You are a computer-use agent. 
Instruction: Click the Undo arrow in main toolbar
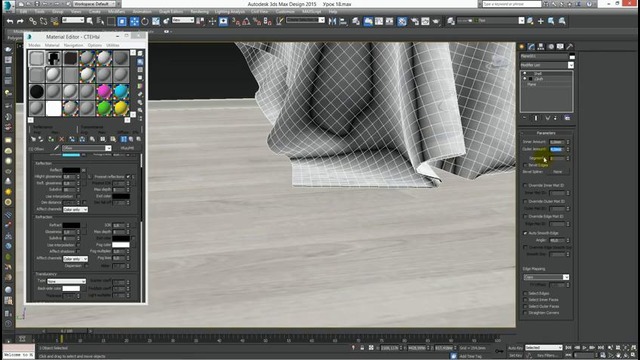coord(10,21)
